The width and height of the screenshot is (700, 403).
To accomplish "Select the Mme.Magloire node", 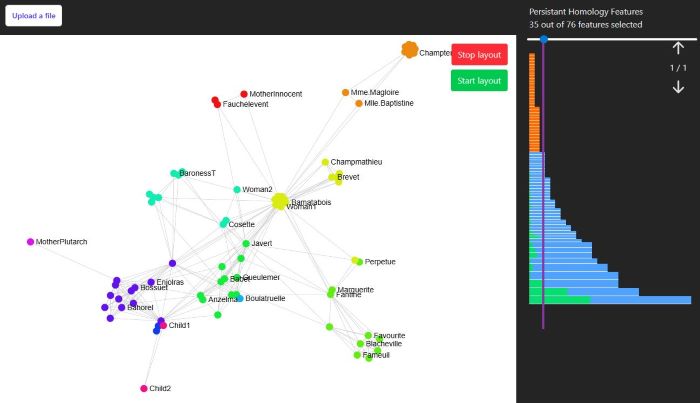I will tap(345, 92).
